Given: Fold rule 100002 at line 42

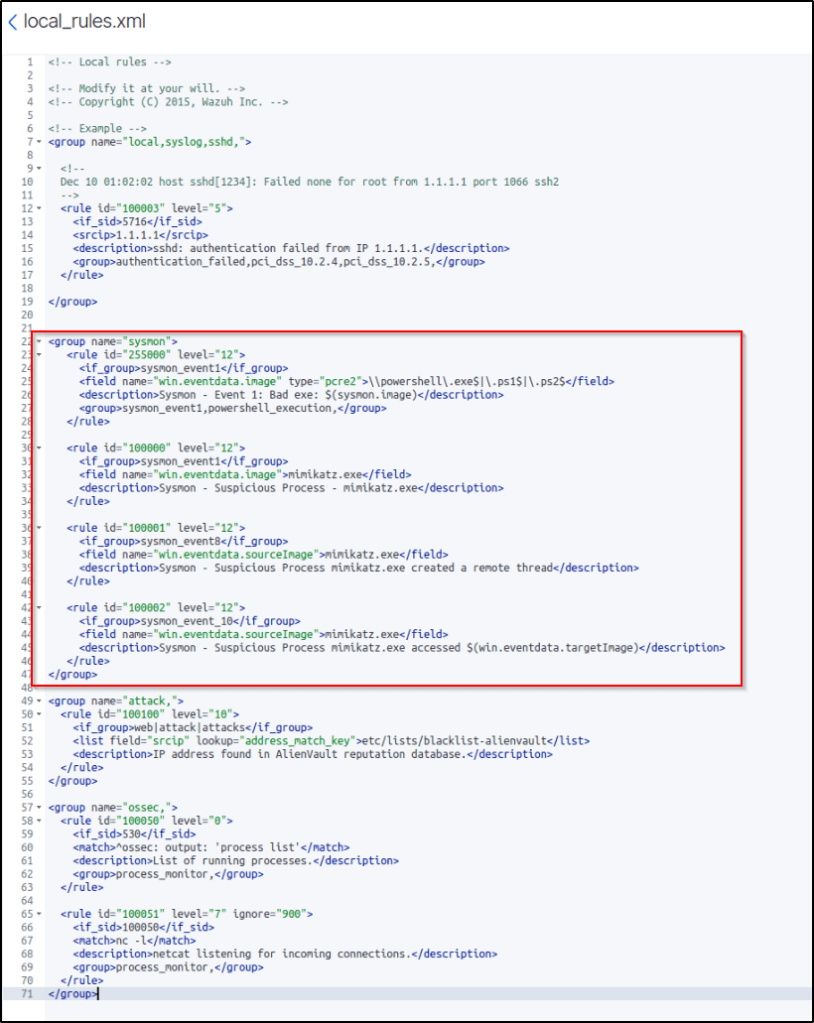Looking at the screenshot, I should click(39, 607).
